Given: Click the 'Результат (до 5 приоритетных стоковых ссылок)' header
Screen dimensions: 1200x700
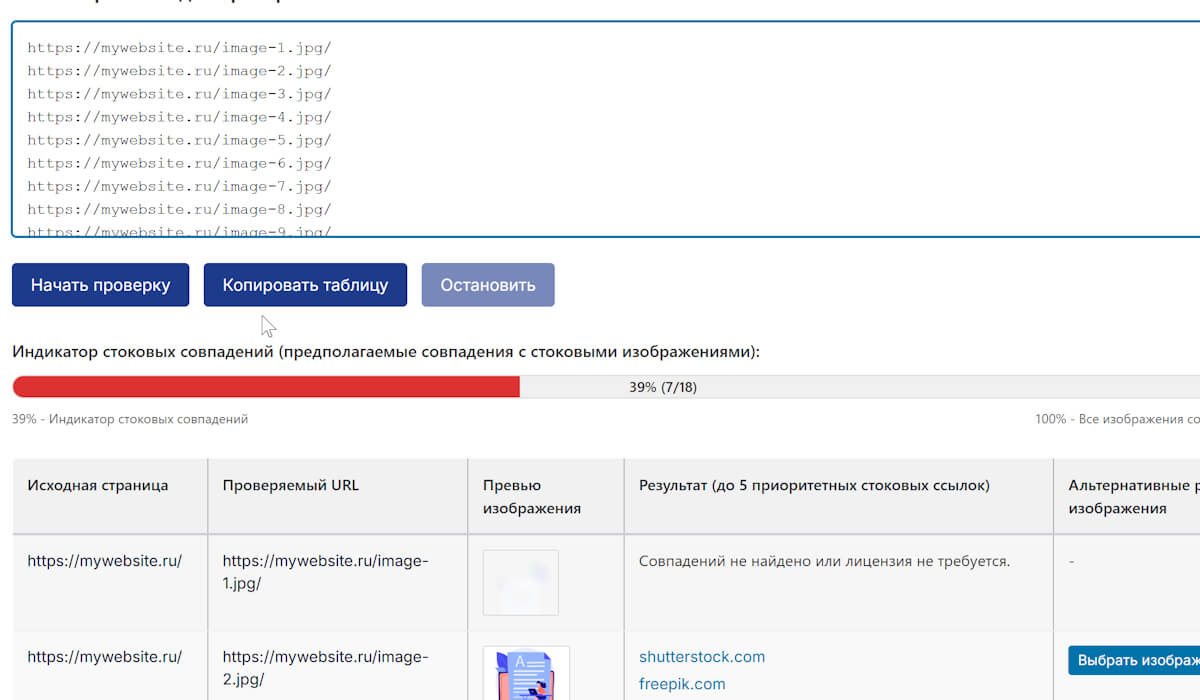Looking at the screenshot, I should (x=814, y=486).
